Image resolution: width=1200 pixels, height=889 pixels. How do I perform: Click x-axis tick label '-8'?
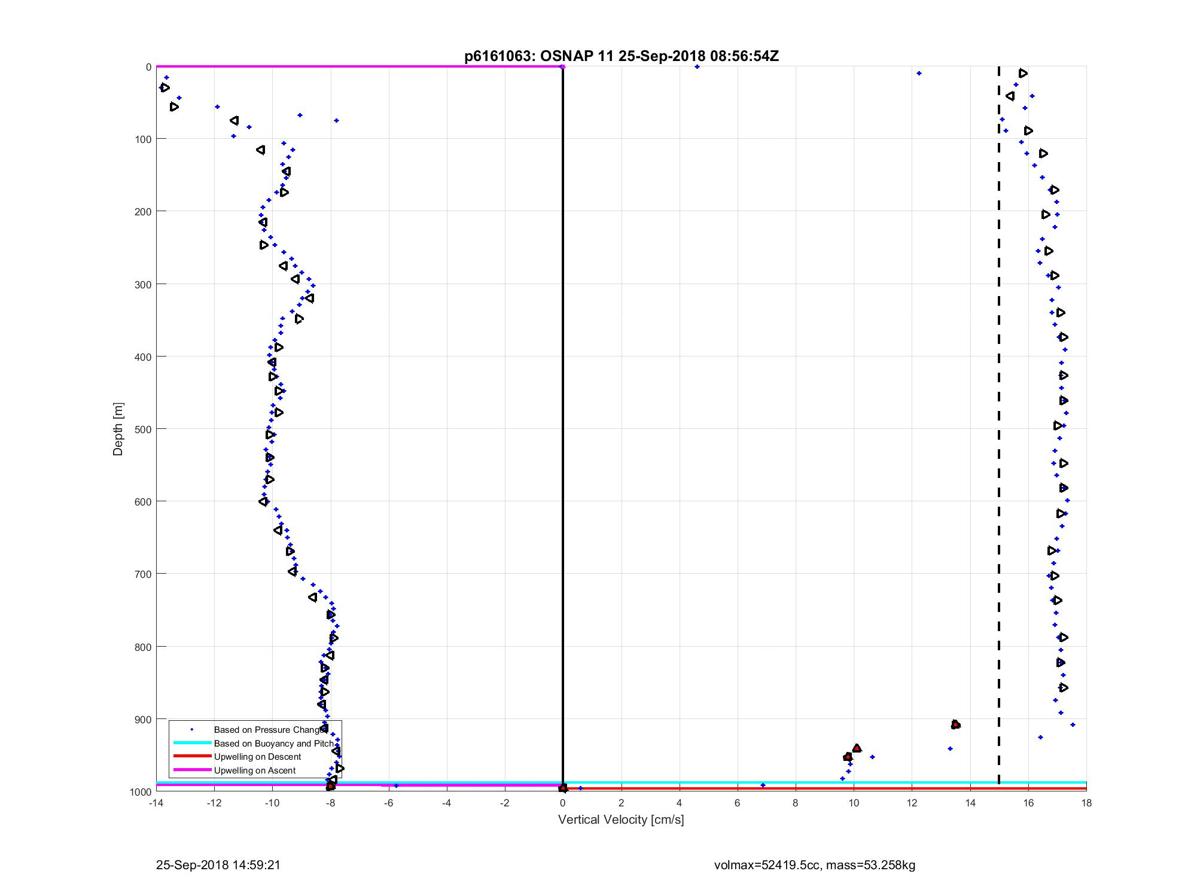click(330, 802)
